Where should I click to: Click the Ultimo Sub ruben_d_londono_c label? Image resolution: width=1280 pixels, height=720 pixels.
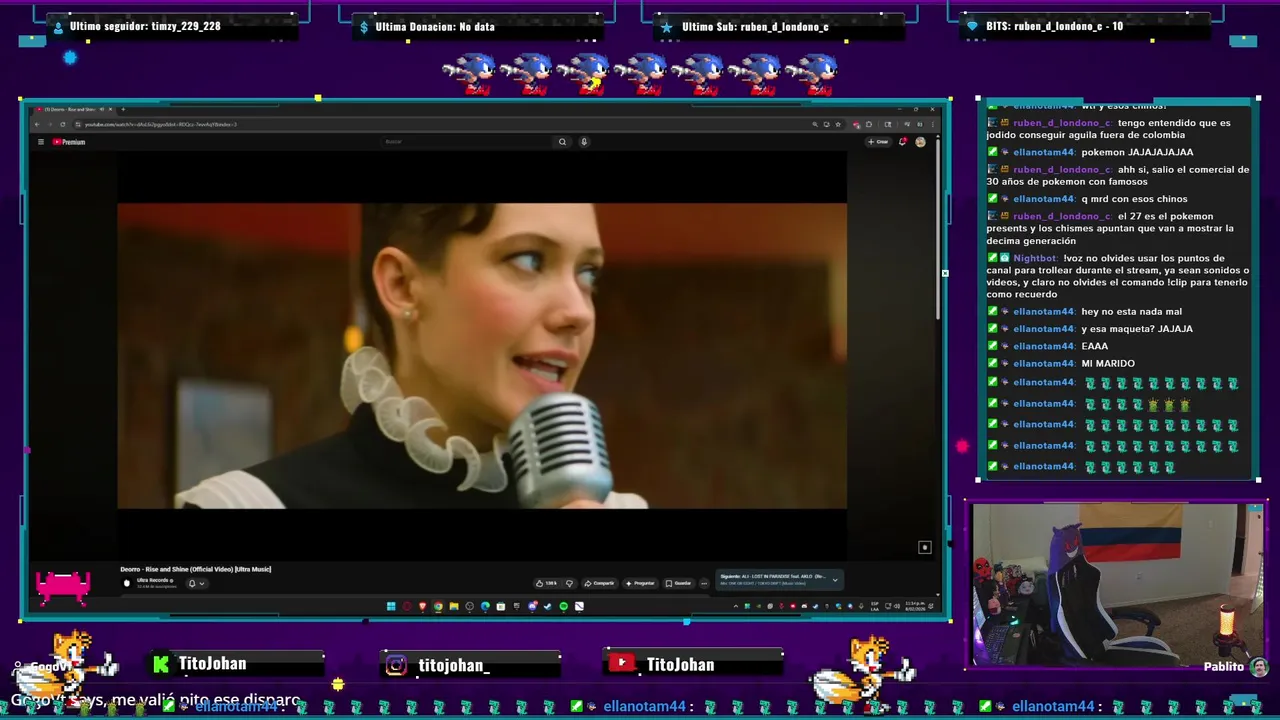[755, 26]
